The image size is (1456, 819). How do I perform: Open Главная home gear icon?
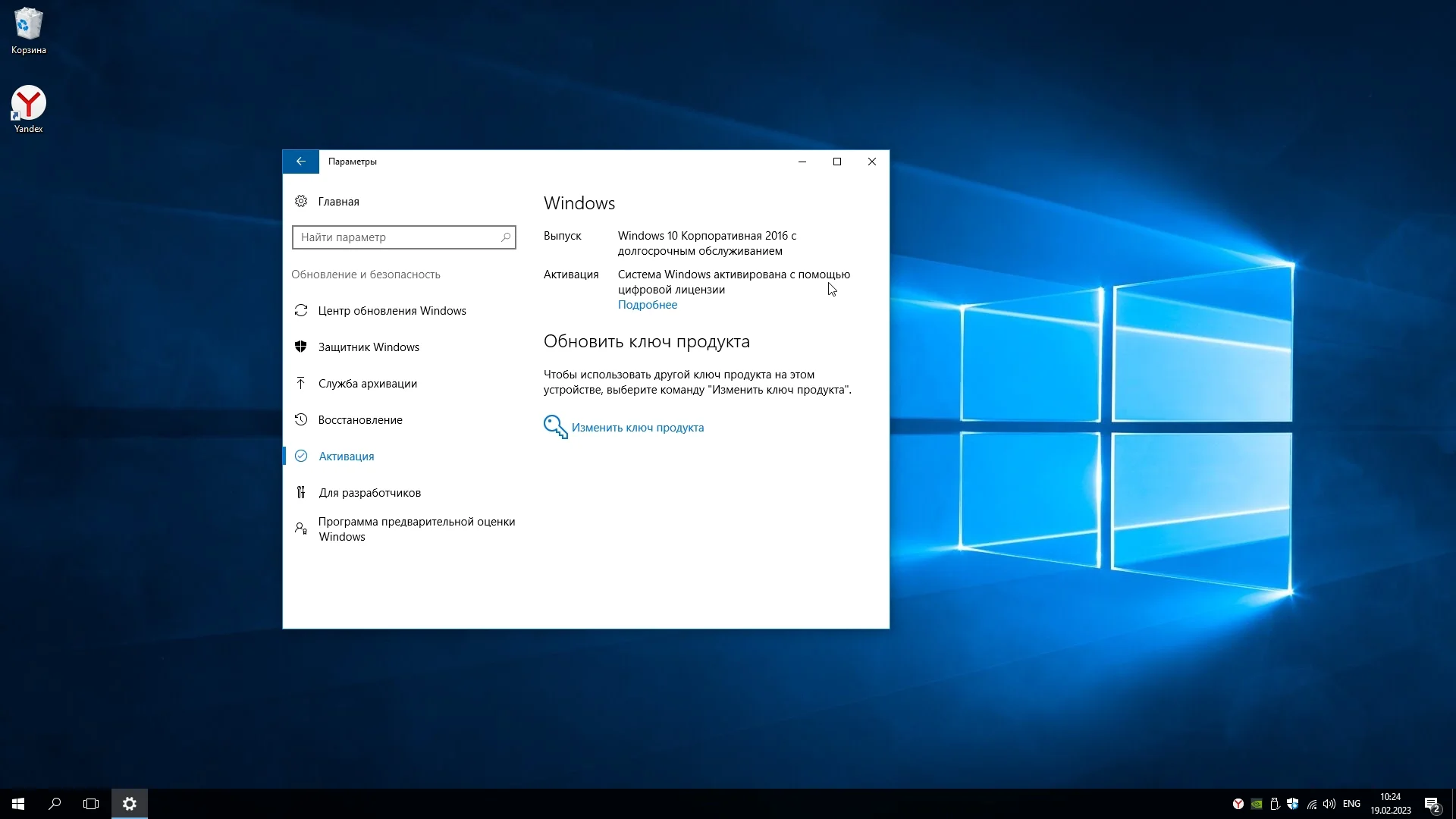301,201
